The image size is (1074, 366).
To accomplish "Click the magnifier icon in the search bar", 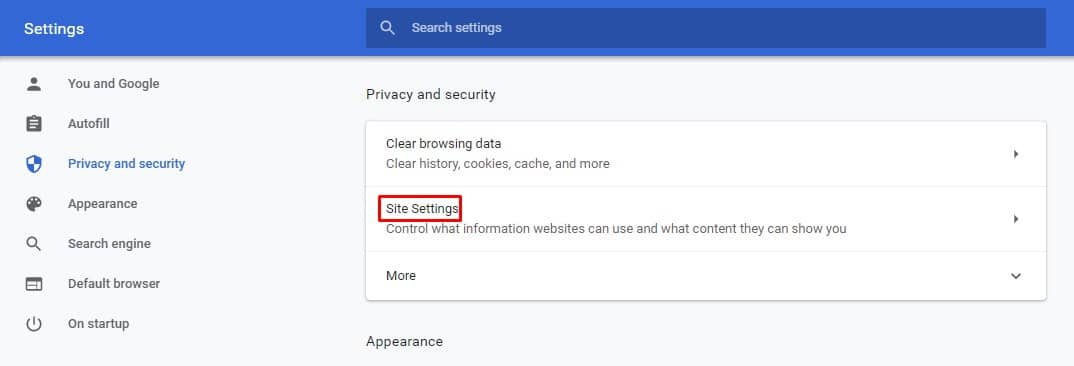I will pos(388,28).
